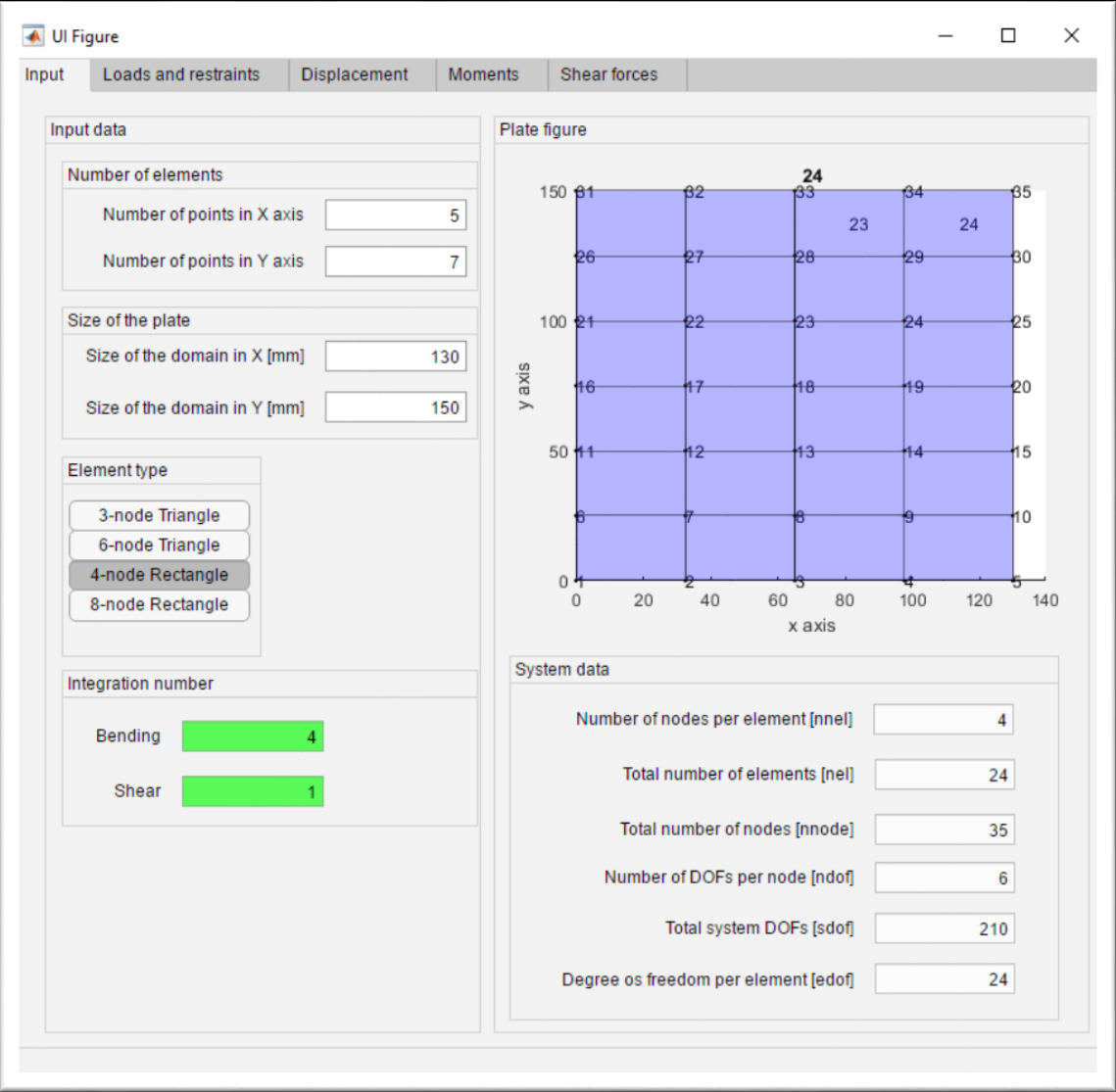Click the MATLAB icon in title bar
1116x1092 pixels.
[x=33, y=36]
